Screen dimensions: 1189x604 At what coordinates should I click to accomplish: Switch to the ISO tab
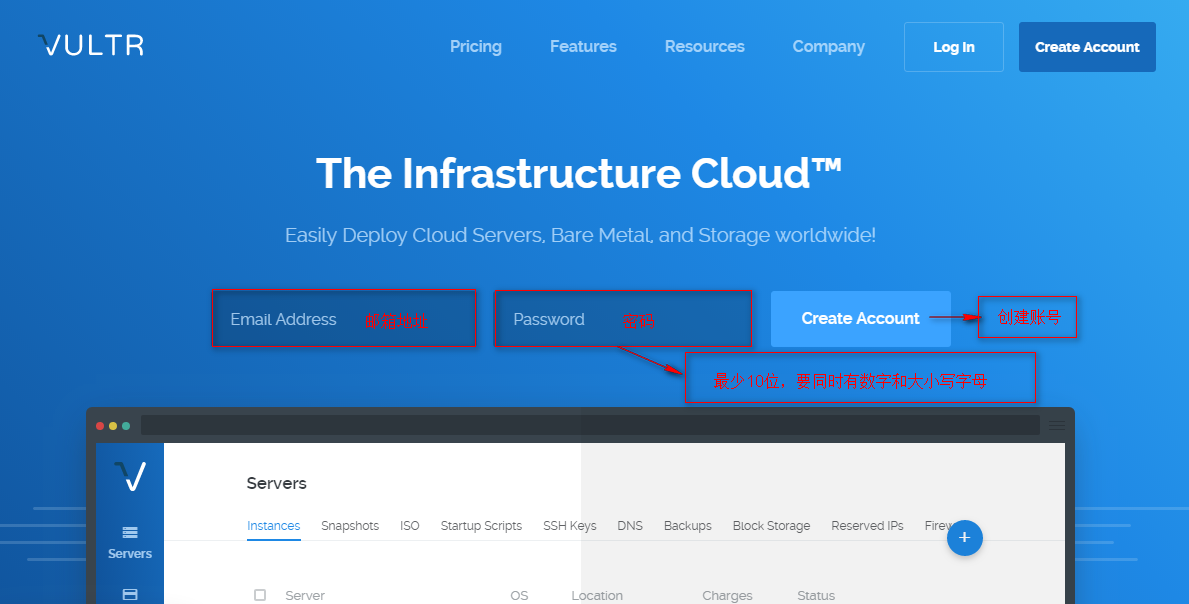(409, 526)
